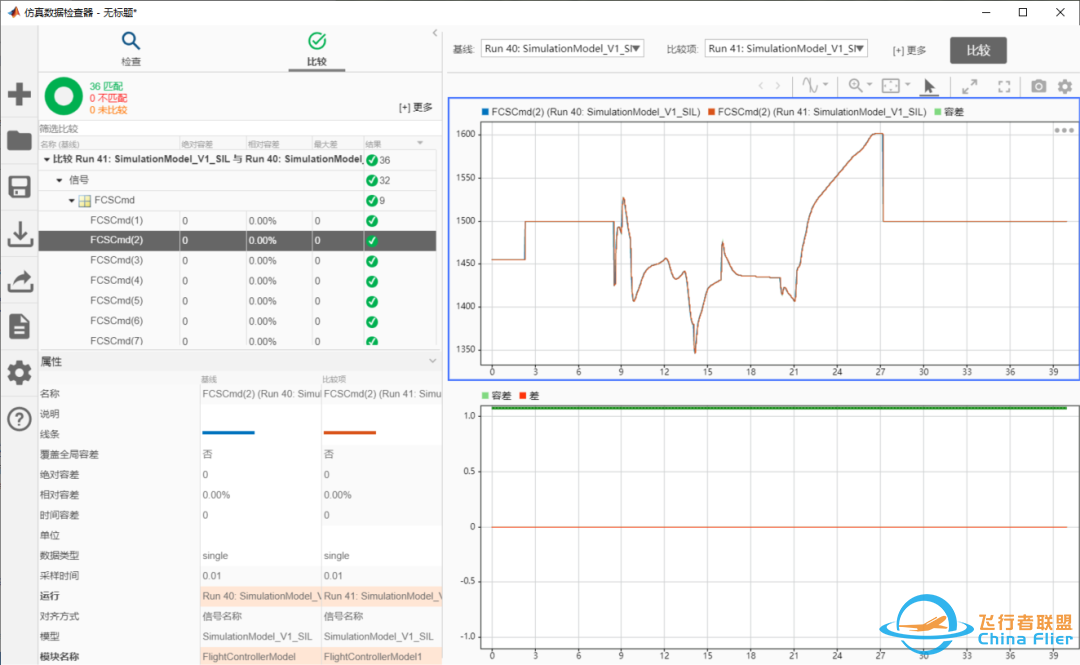Viewport: 1080px width, 665px height.
Task: Open the report document icon in sidebar
Action: click(19, 327)
